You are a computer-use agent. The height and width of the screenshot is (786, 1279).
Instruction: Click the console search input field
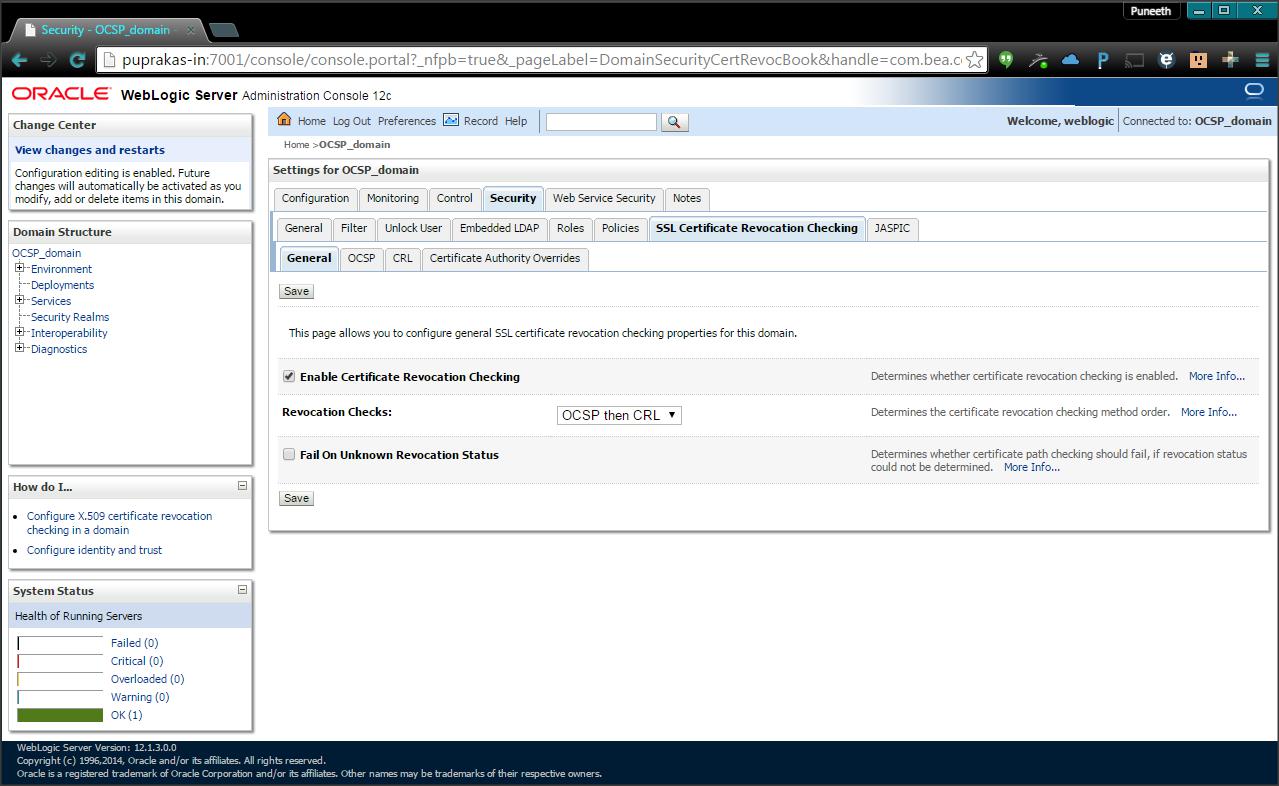pos(601,122)
